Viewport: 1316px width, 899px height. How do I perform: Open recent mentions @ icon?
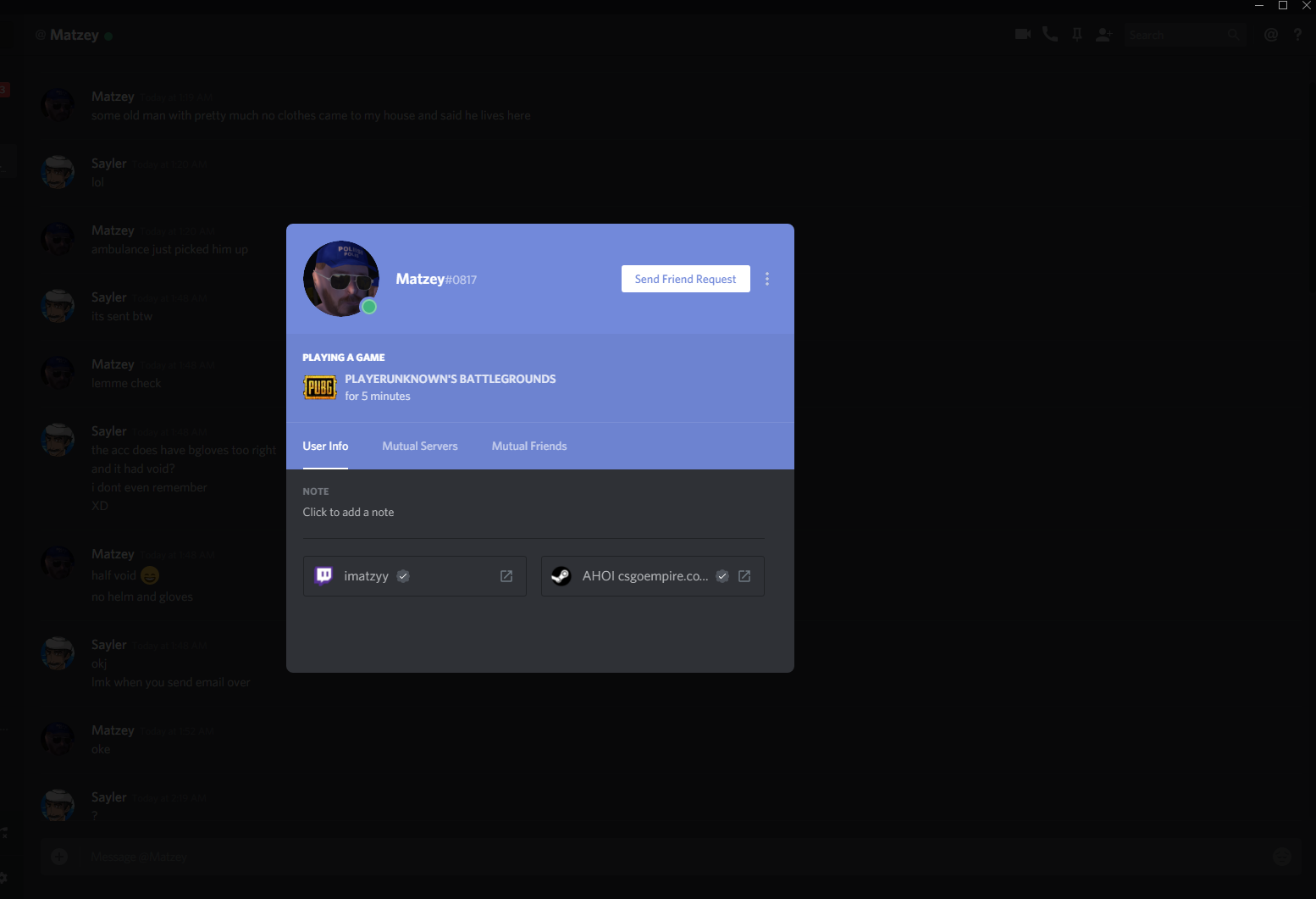[1270, 35]
